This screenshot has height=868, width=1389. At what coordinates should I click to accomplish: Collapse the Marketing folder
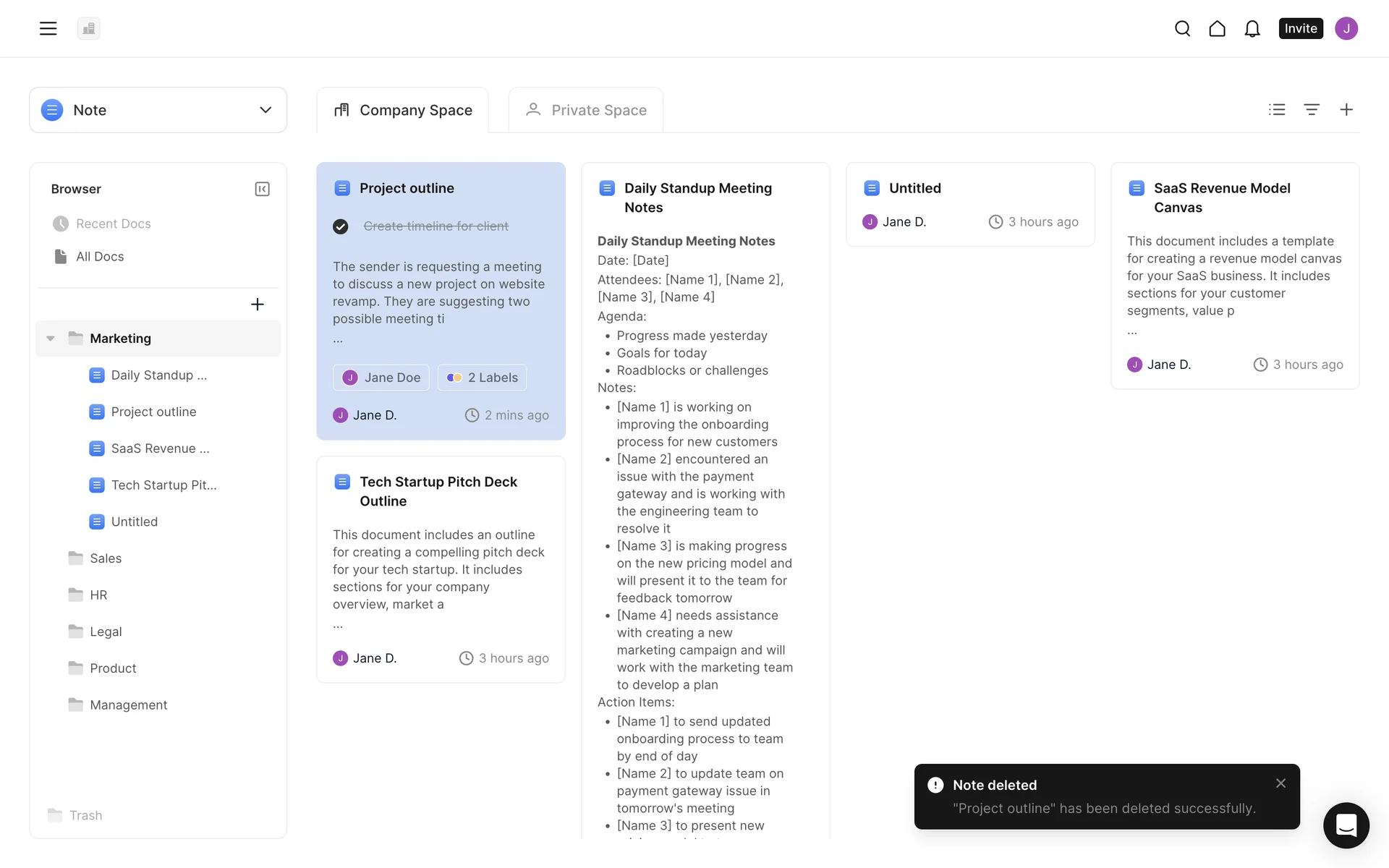coord(51,339)
